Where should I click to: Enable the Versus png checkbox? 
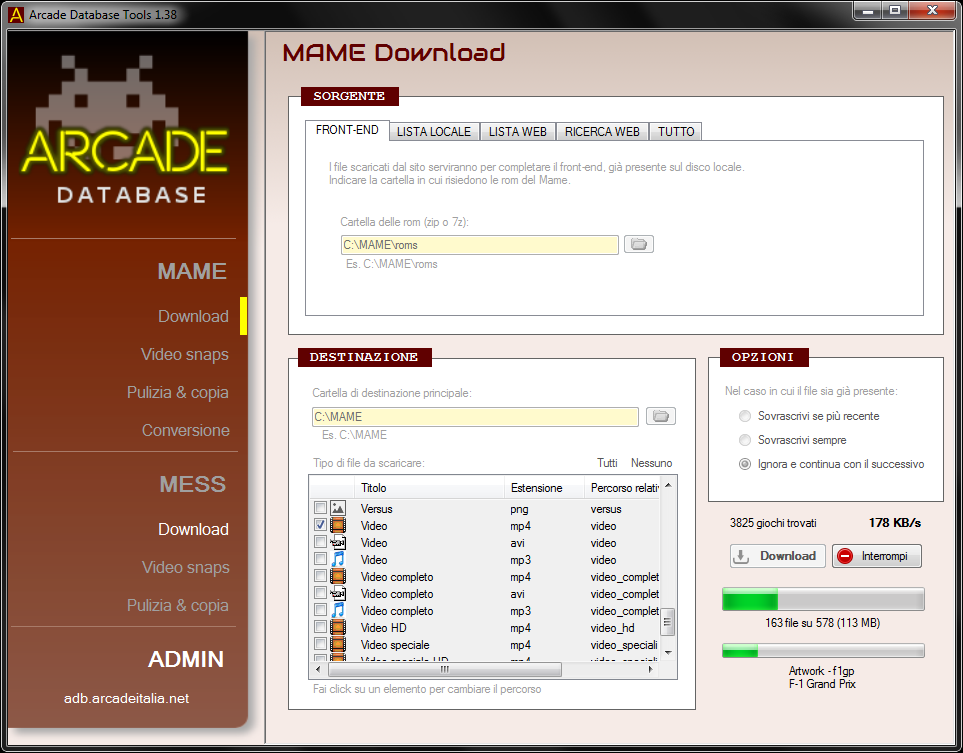click(321, 509)
